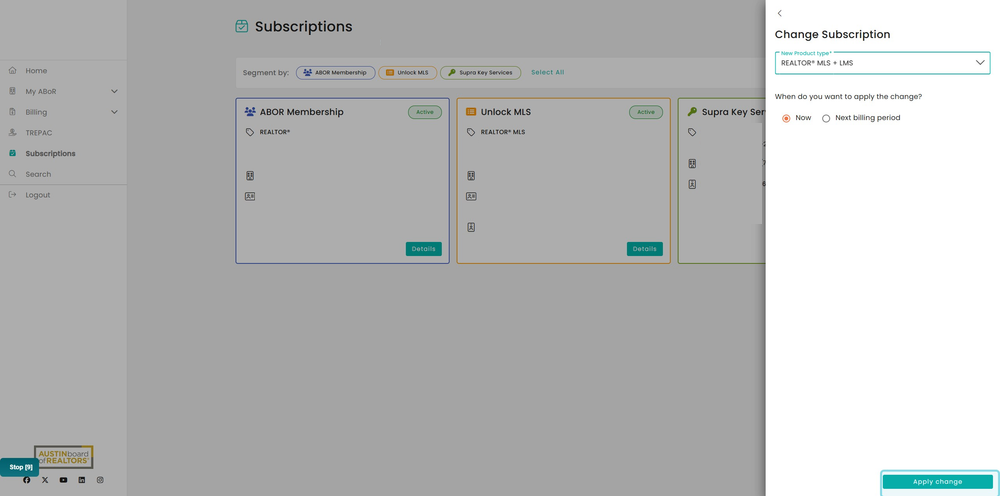Image resolution: width=1000 pixels, height=496 pixels.
Task: Expand the My ABoR chevron
Action: pos(115,92)
